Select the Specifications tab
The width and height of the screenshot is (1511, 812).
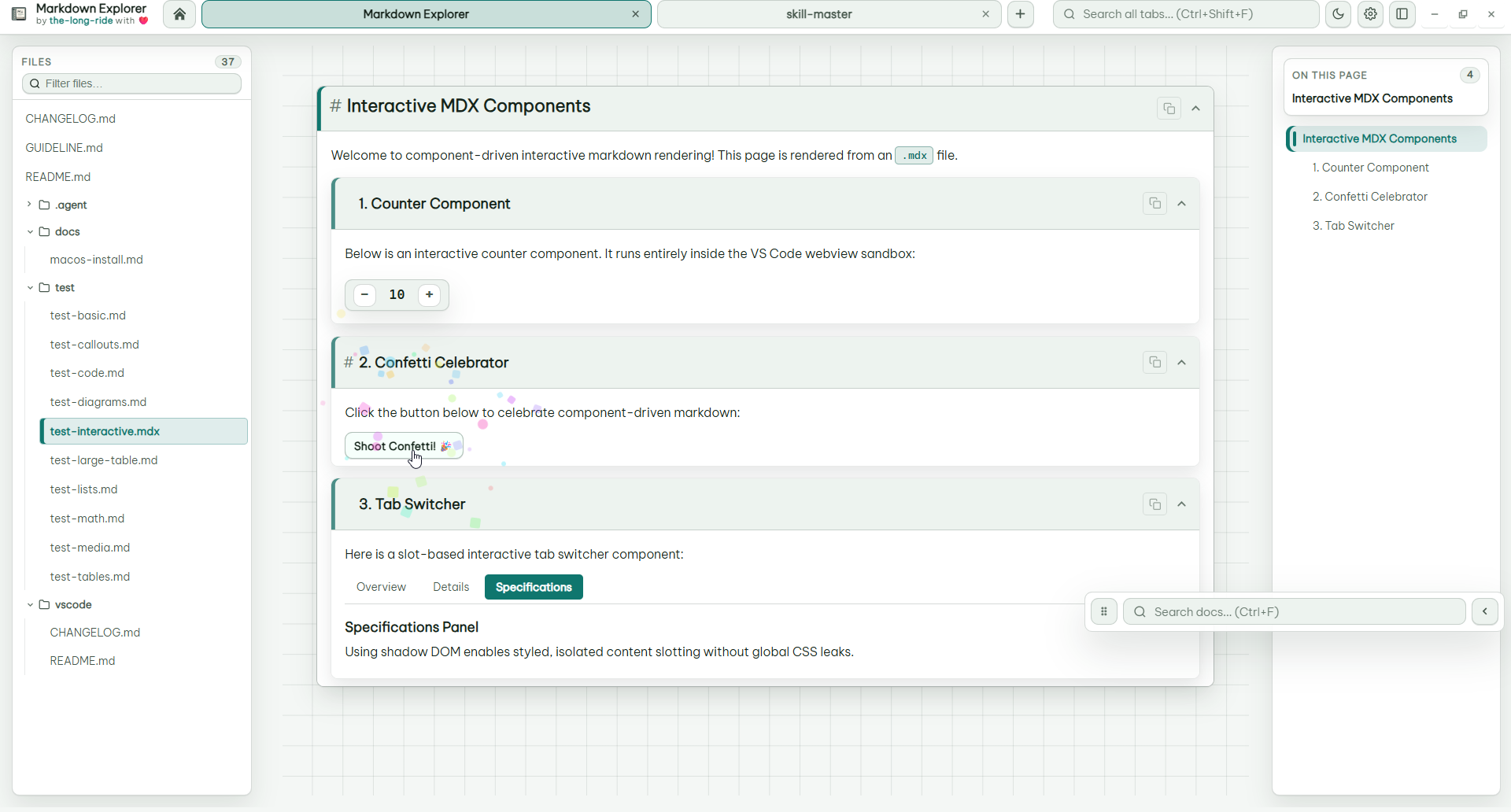tap(534, 587)
